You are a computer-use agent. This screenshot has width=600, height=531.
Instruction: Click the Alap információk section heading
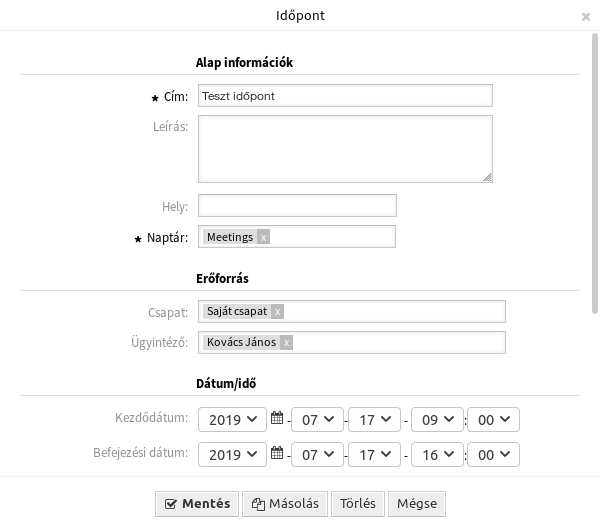[245, 62]
